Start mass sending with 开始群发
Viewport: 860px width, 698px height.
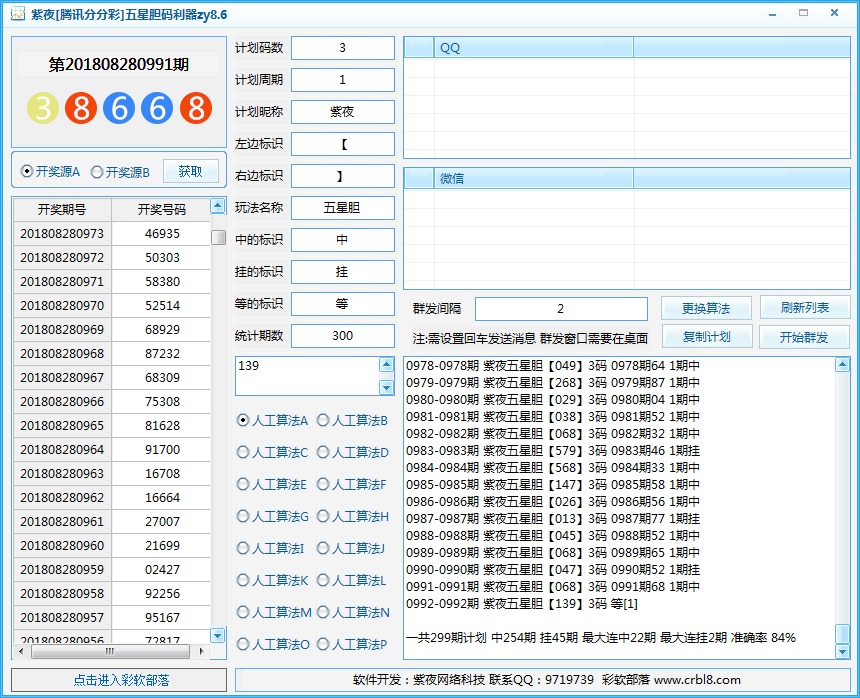[x=804, y=337]
